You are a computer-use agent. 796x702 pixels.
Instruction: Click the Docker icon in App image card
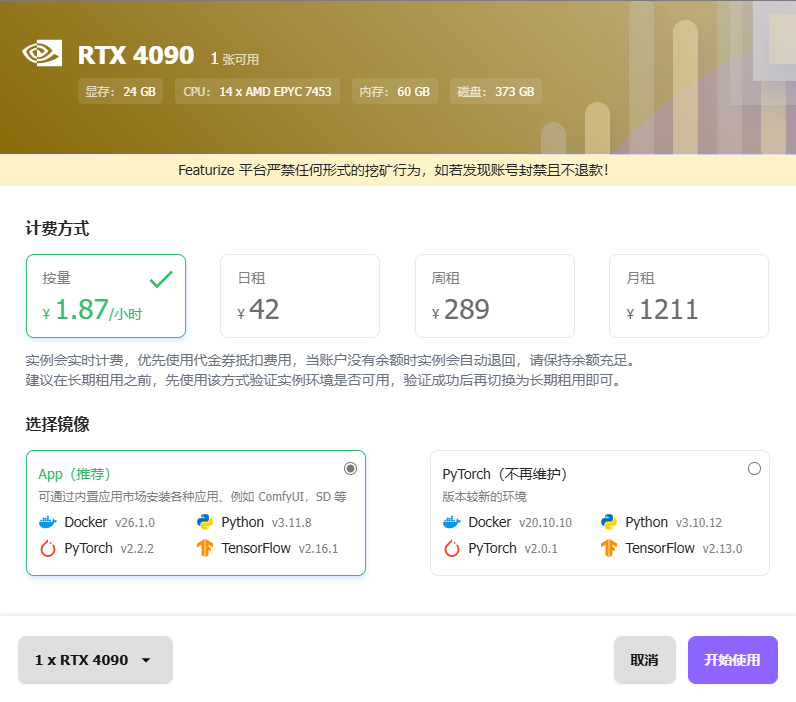[48, 522]
